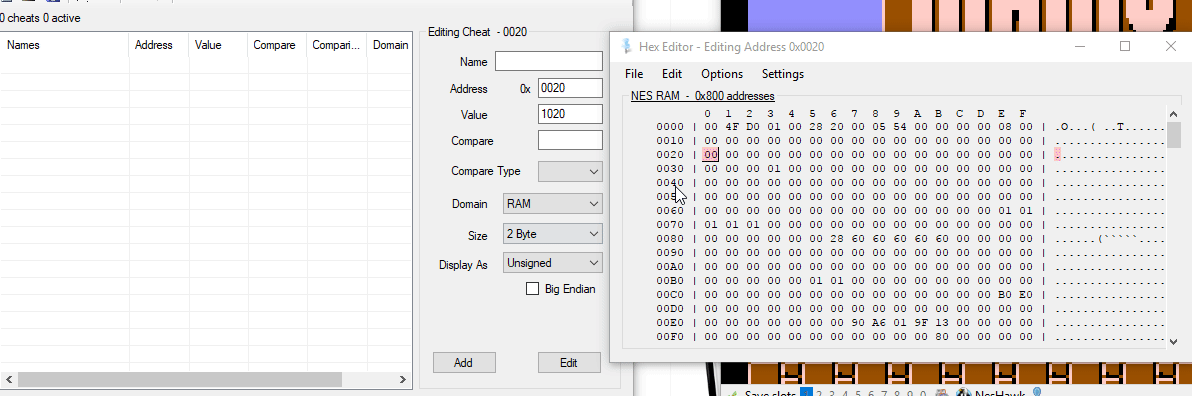Toggle the Big Endian checkbox
The height and width of the screenshot is (396, 1192).
pos(532,289)
